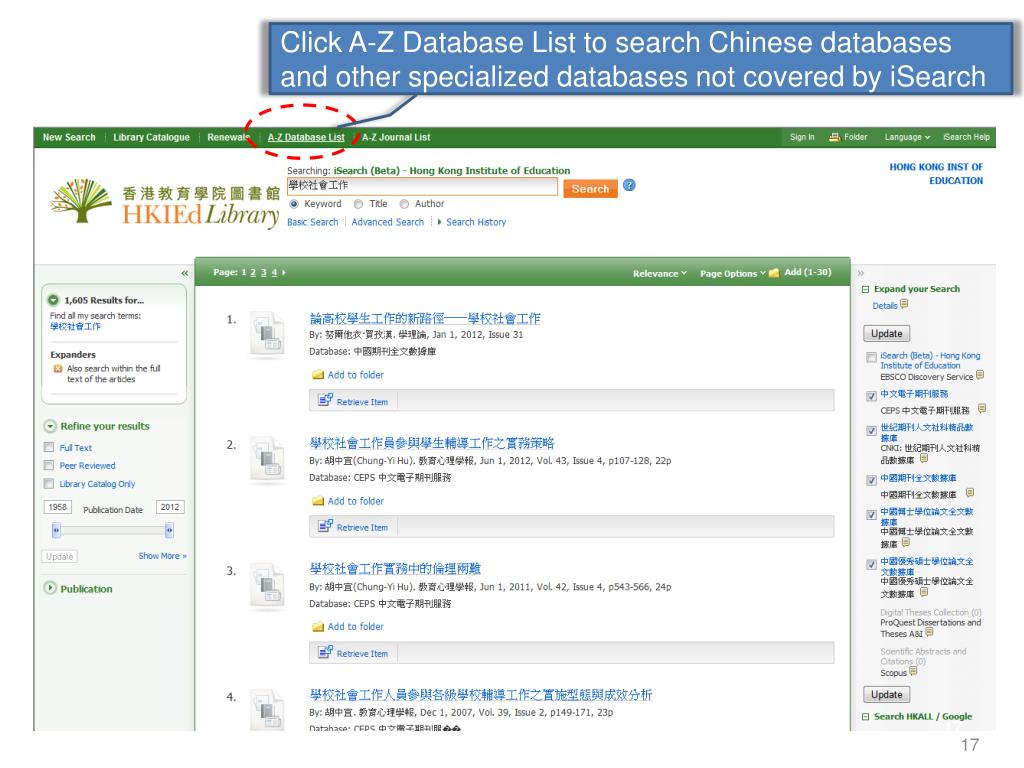Screen dimensions: 1024x768
Task: Click the 2012 end year field
Action: pos(170,507)
